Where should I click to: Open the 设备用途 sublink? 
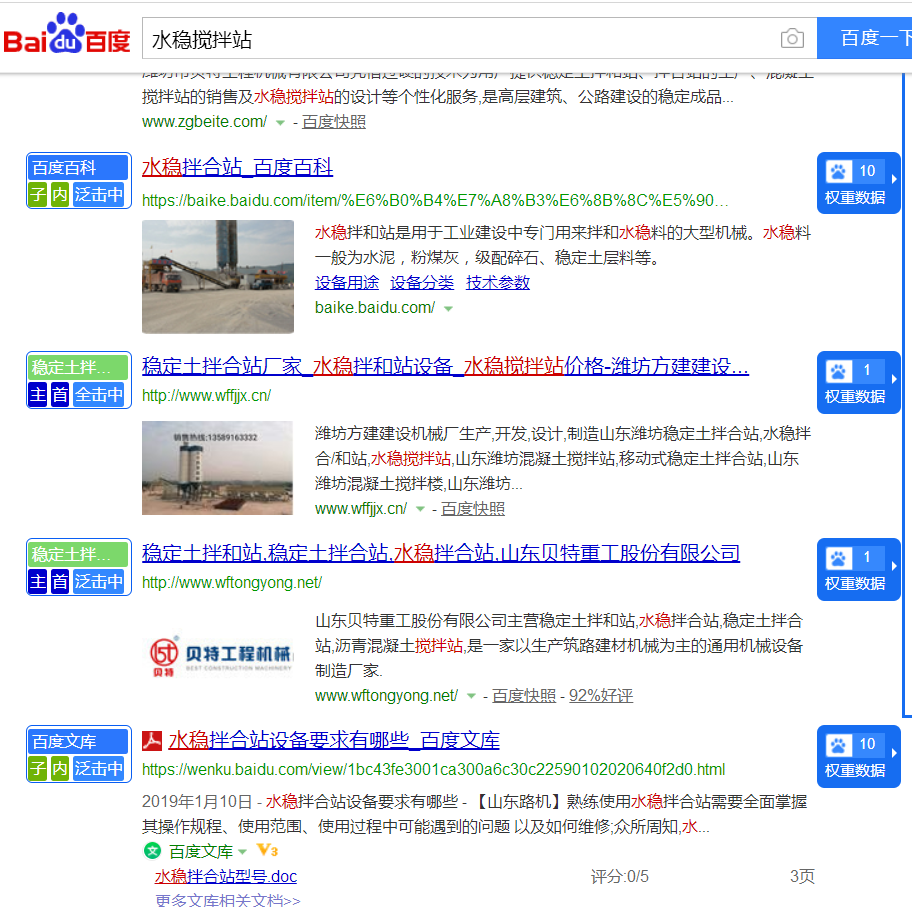point(347,283)
